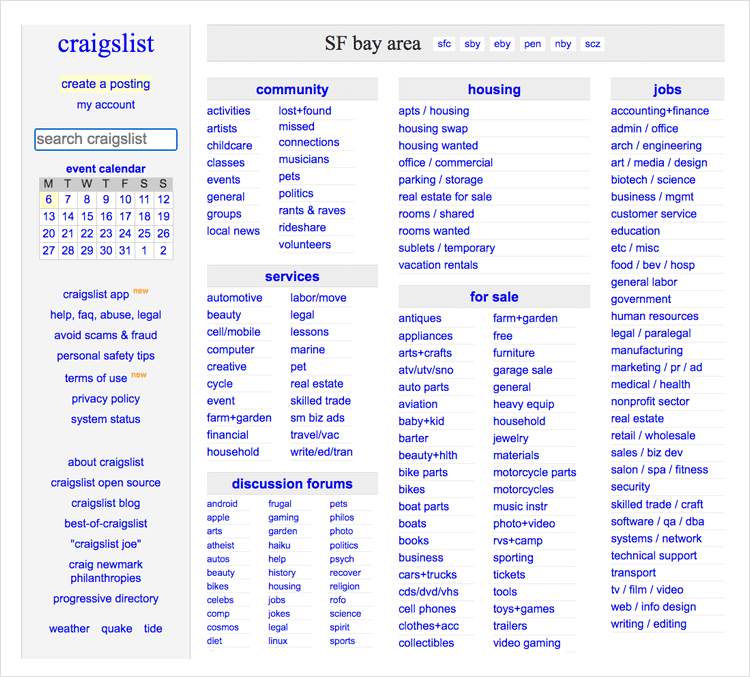Screen dimensions: 750x677
Task: Switch to the pen subarea tab
Action: tap(532, 44)
